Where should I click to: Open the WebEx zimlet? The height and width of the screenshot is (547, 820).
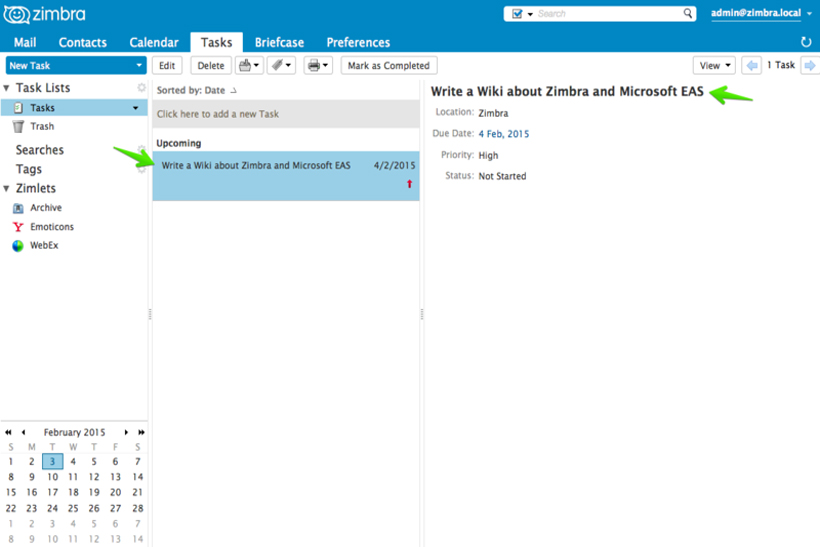click(x=44, y=245)
